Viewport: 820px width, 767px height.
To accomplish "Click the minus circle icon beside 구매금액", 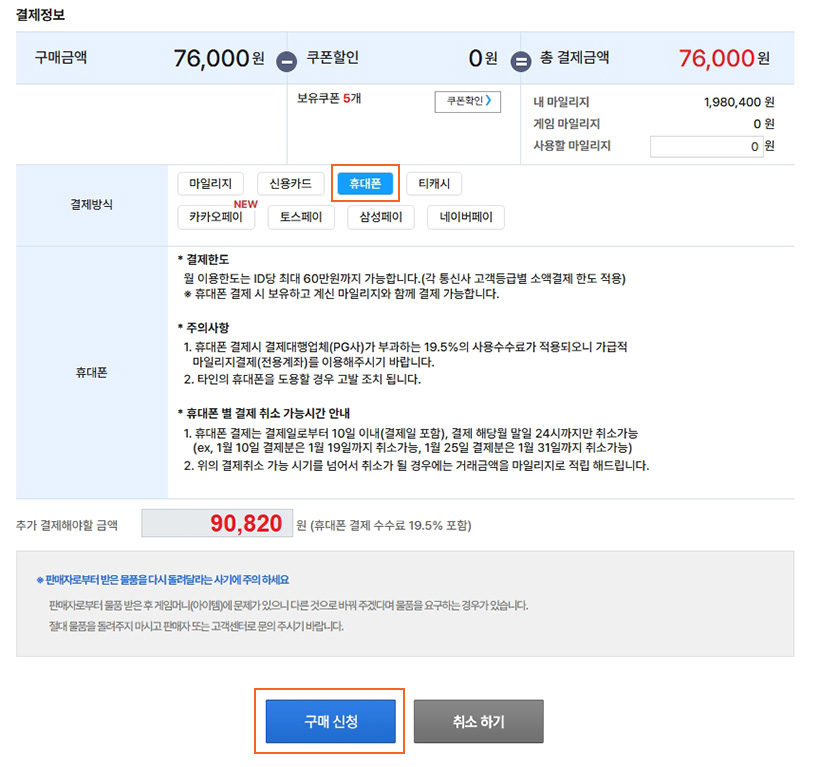I will [x=287, y=61].
